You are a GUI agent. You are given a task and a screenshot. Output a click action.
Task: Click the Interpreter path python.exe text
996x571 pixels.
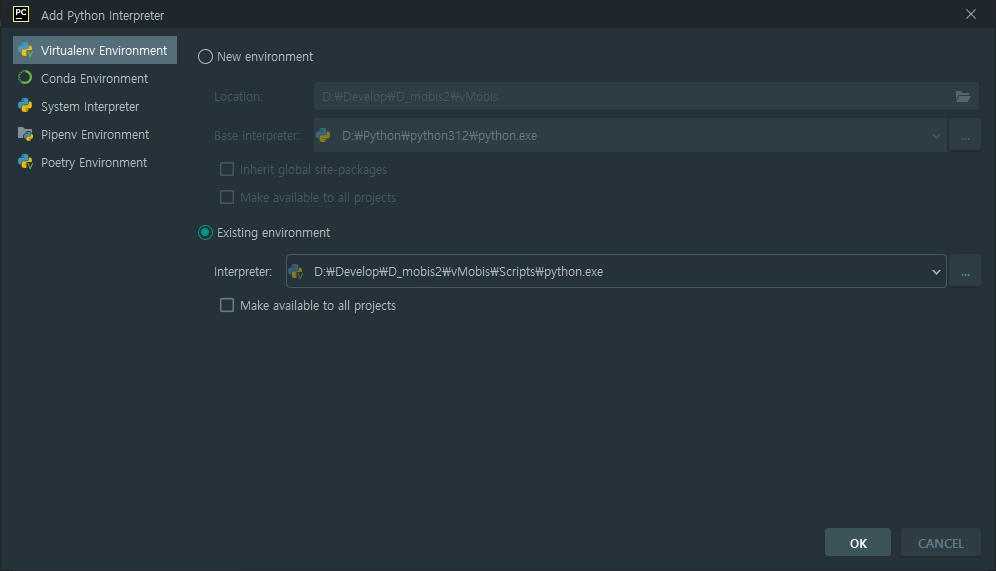click(x=459, y=272)
